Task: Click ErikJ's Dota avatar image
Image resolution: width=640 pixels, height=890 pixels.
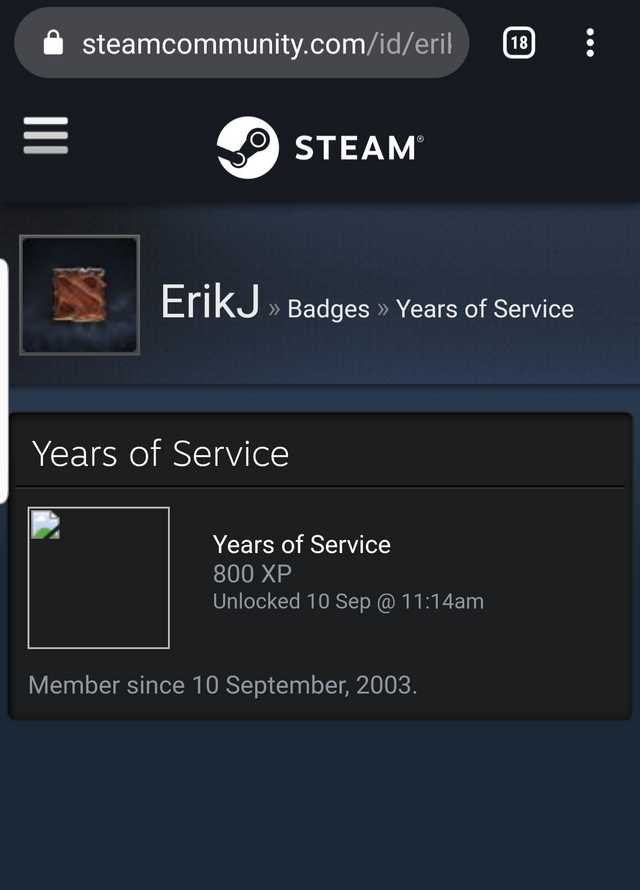Action: click(79, 295)
